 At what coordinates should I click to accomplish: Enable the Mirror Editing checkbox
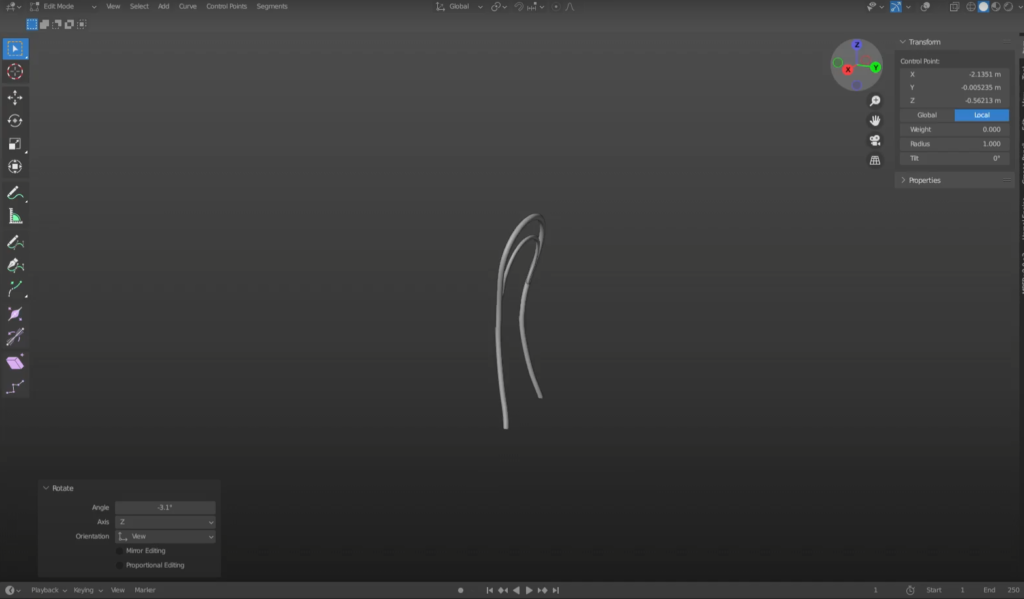121,551
